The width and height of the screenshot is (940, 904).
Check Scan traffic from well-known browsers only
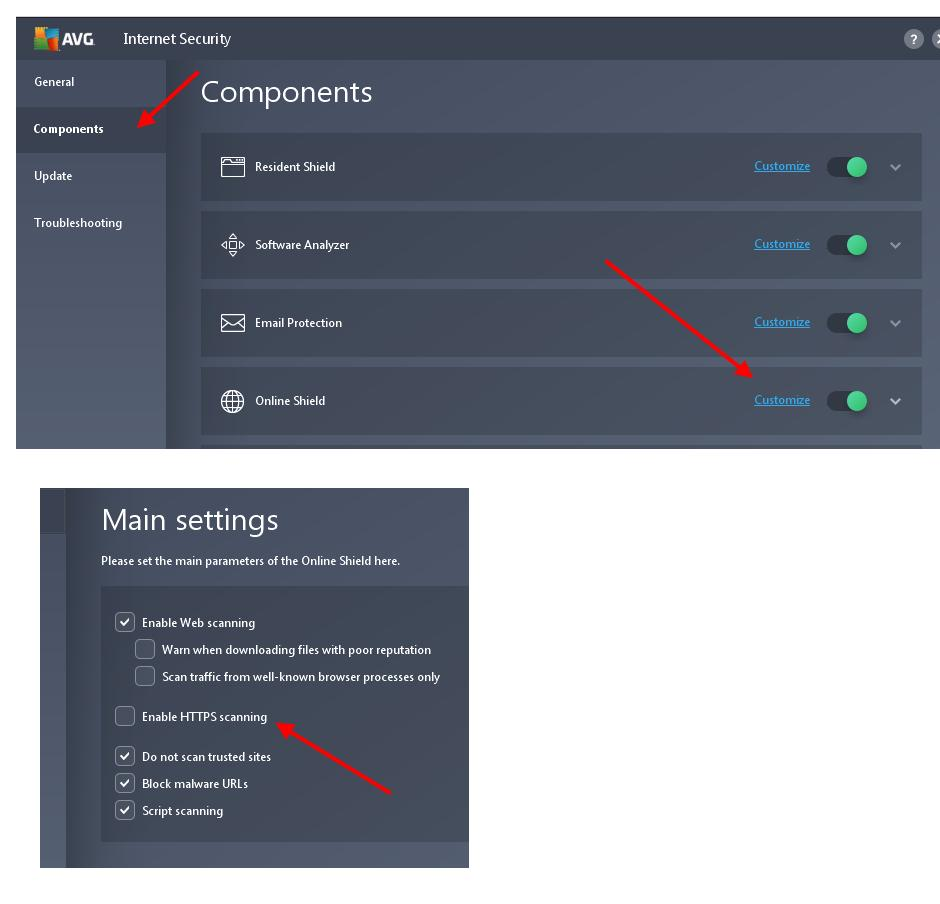(144, 676)
